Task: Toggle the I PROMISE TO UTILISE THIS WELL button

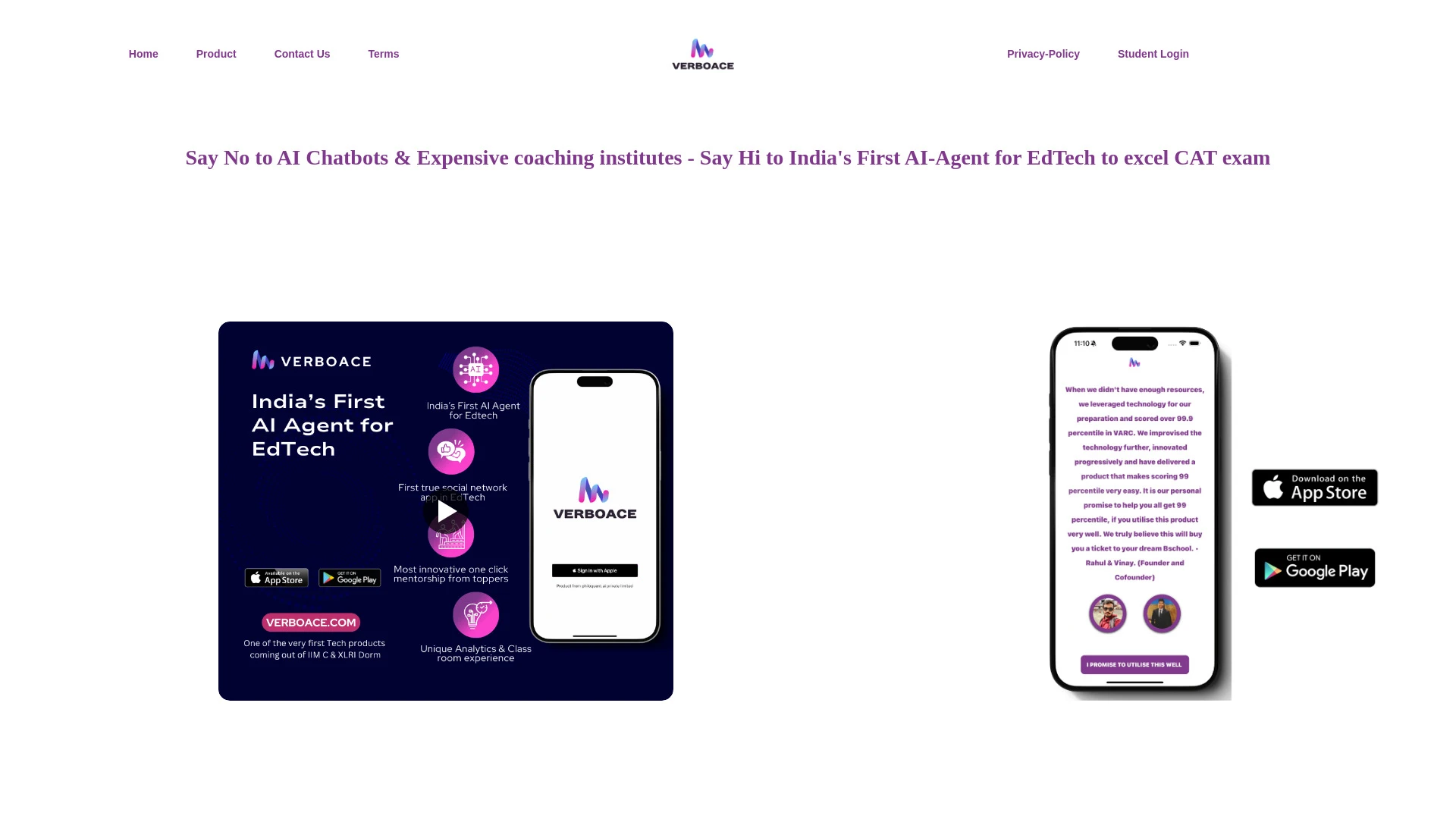Action: click(x=1134, y=664)
